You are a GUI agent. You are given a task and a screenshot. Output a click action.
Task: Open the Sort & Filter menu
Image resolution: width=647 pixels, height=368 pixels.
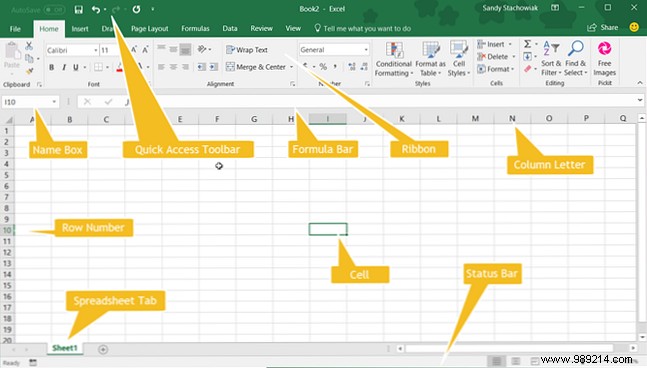coord(551,59)
